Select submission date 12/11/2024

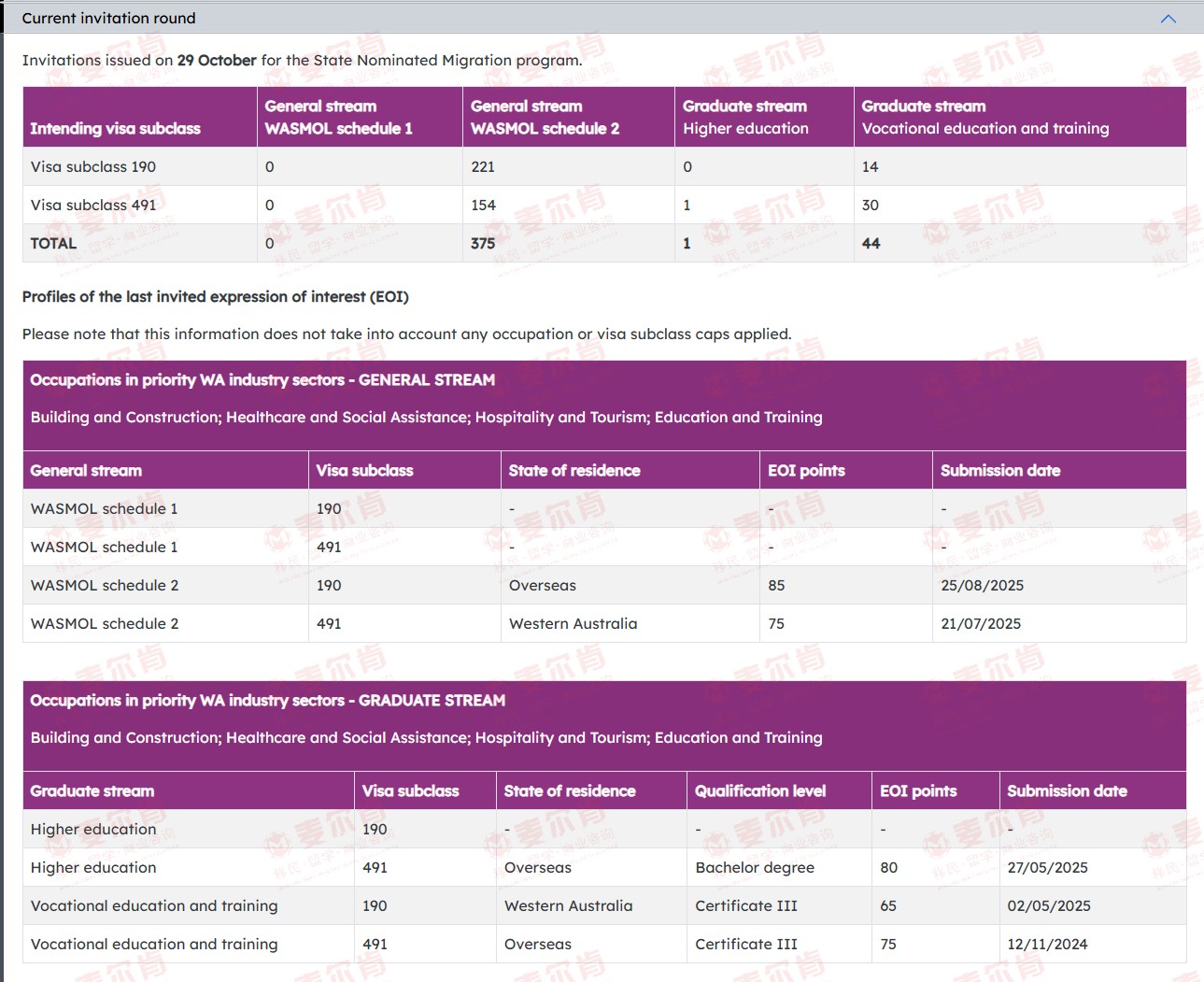click(x=1047, y=945)
